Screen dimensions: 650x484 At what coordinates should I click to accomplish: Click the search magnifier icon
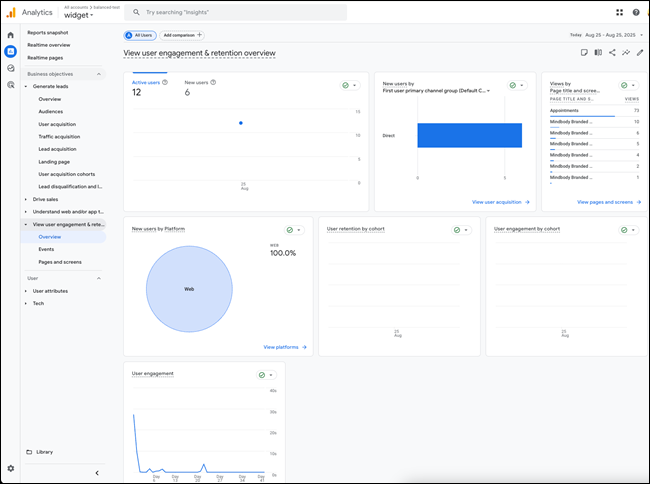coord(136,12)
